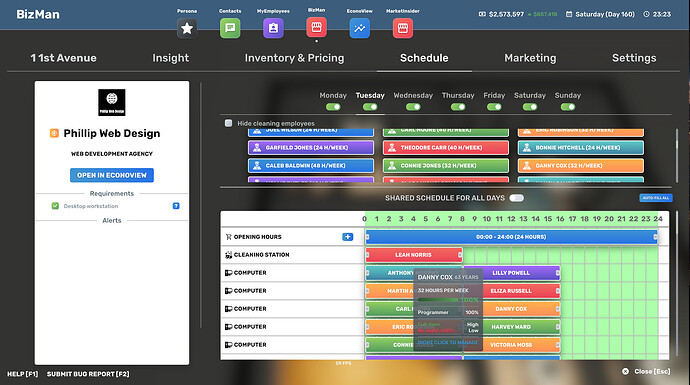The height and width of the screenshot is (385, 690).
Task: Click the Garfield Jones employee card
Action: pos(311,148)
